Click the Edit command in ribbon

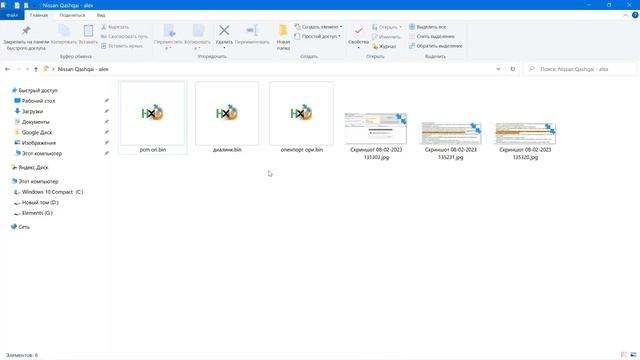pyautogui.click(x=386, y=37)
